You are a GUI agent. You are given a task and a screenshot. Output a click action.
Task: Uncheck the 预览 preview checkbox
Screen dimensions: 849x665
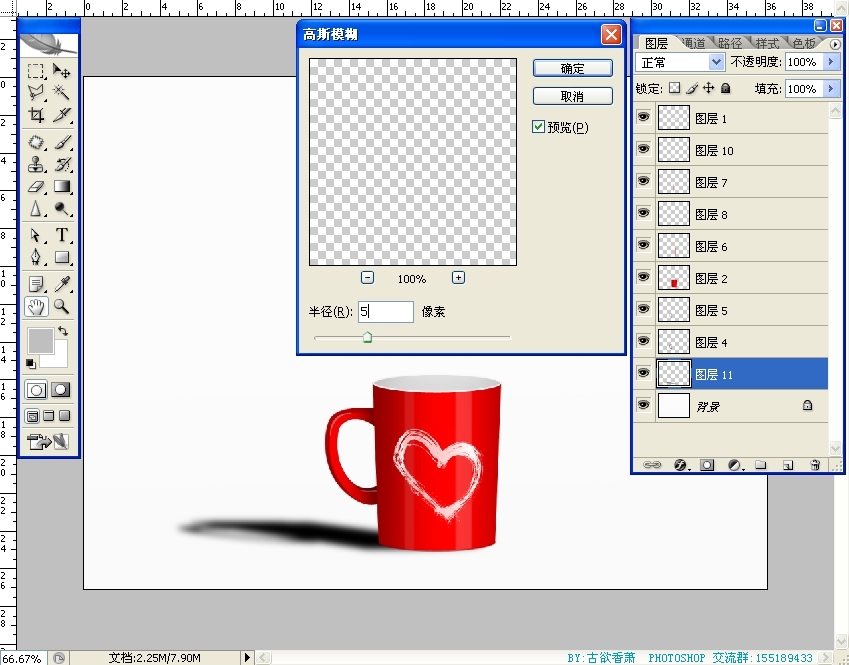point(539,127)
